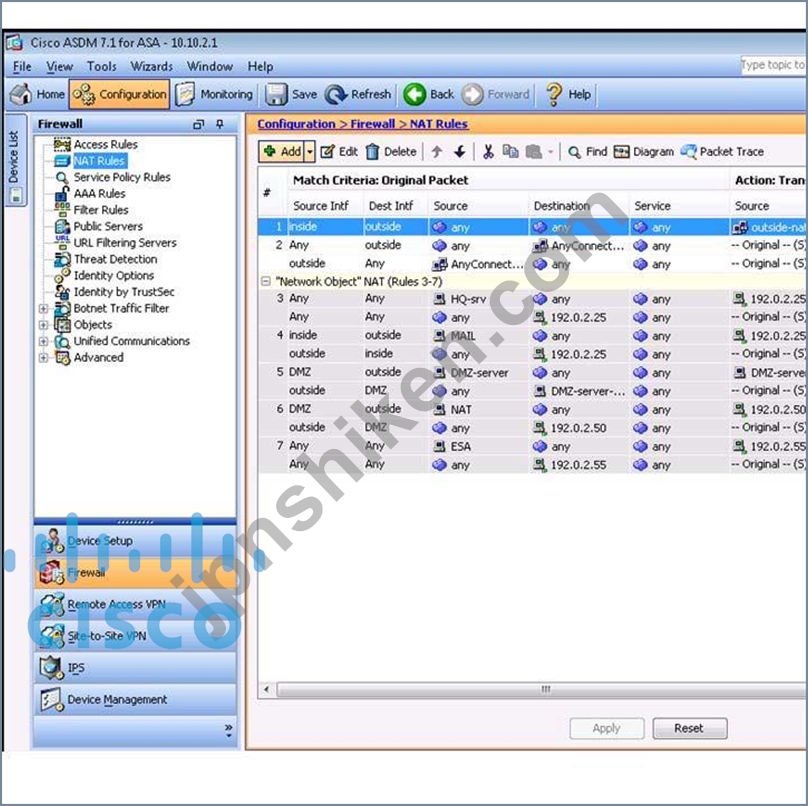
Task: Show the rule Diagram
Action: click(644, 152)
